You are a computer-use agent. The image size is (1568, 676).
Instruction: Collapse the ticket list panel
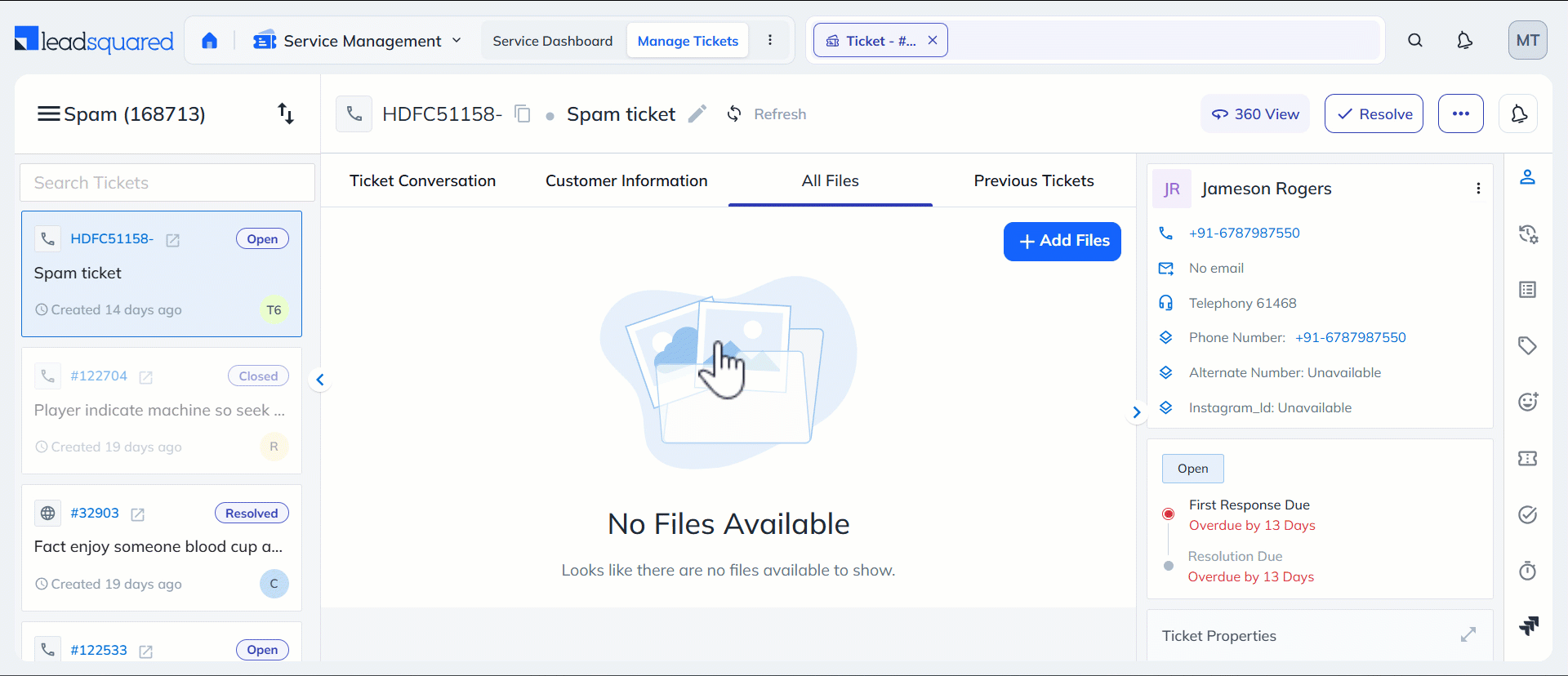click(x=320, y=380)
